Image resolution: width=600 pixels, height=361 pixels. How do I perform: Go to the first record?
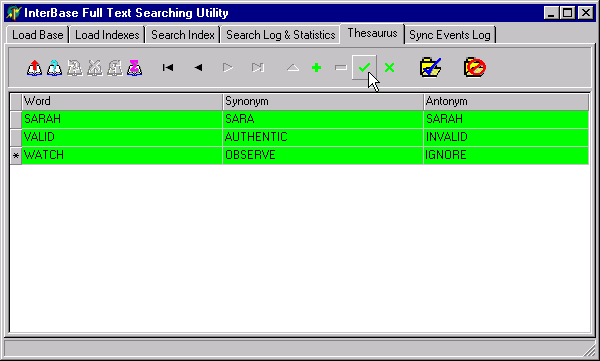168,68
